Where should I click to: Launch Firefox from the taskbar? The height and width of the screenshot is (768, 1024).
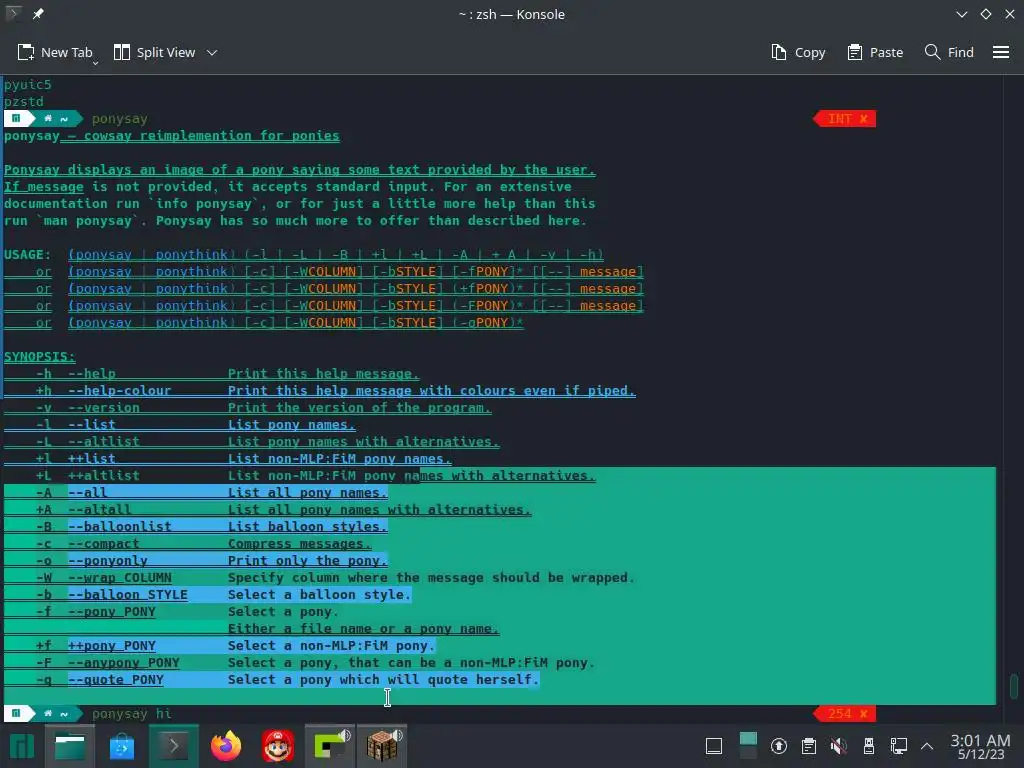[226, 746]
